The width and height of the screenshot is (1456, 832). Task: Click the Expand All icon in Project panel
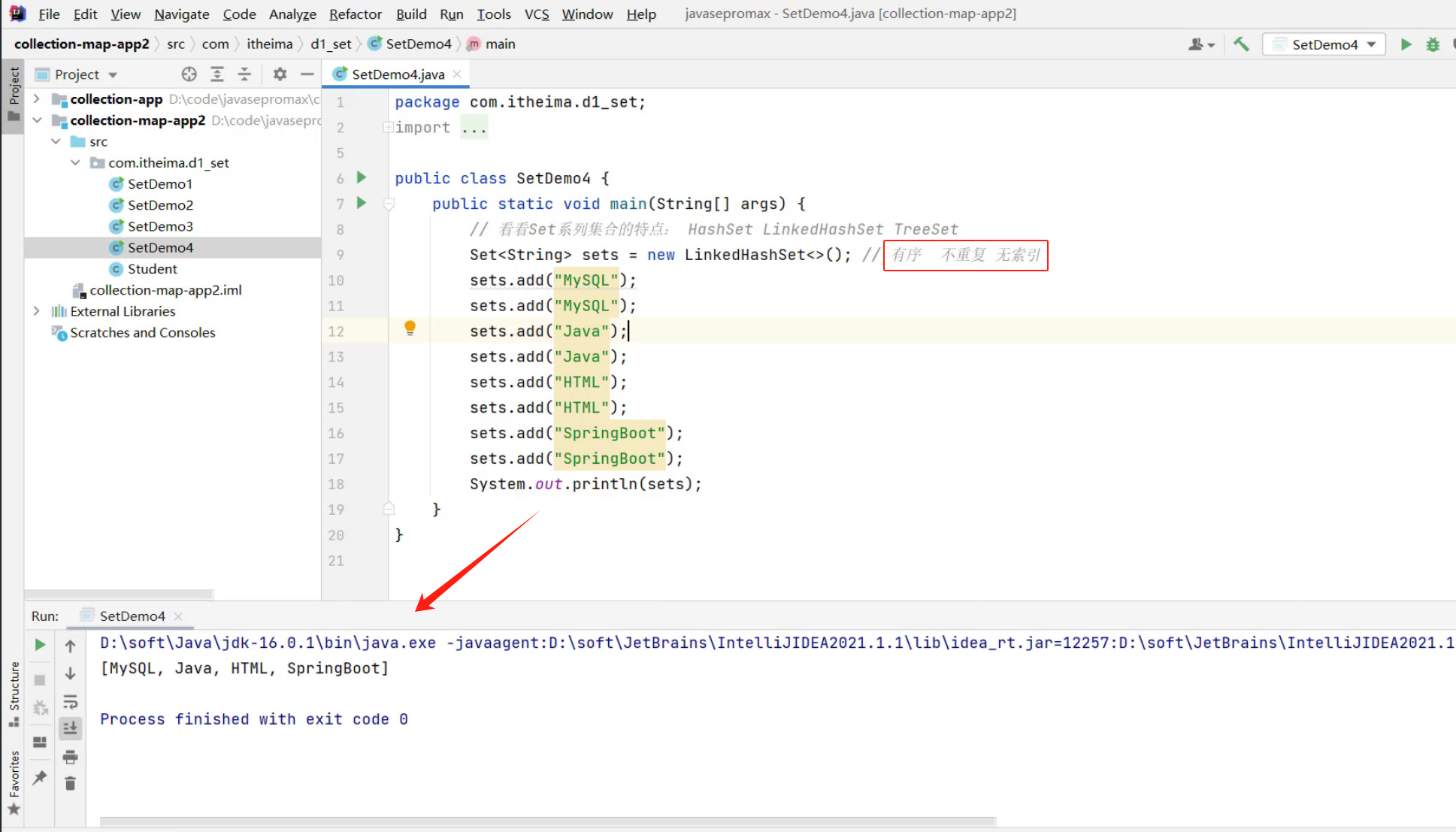click(217, 74)
